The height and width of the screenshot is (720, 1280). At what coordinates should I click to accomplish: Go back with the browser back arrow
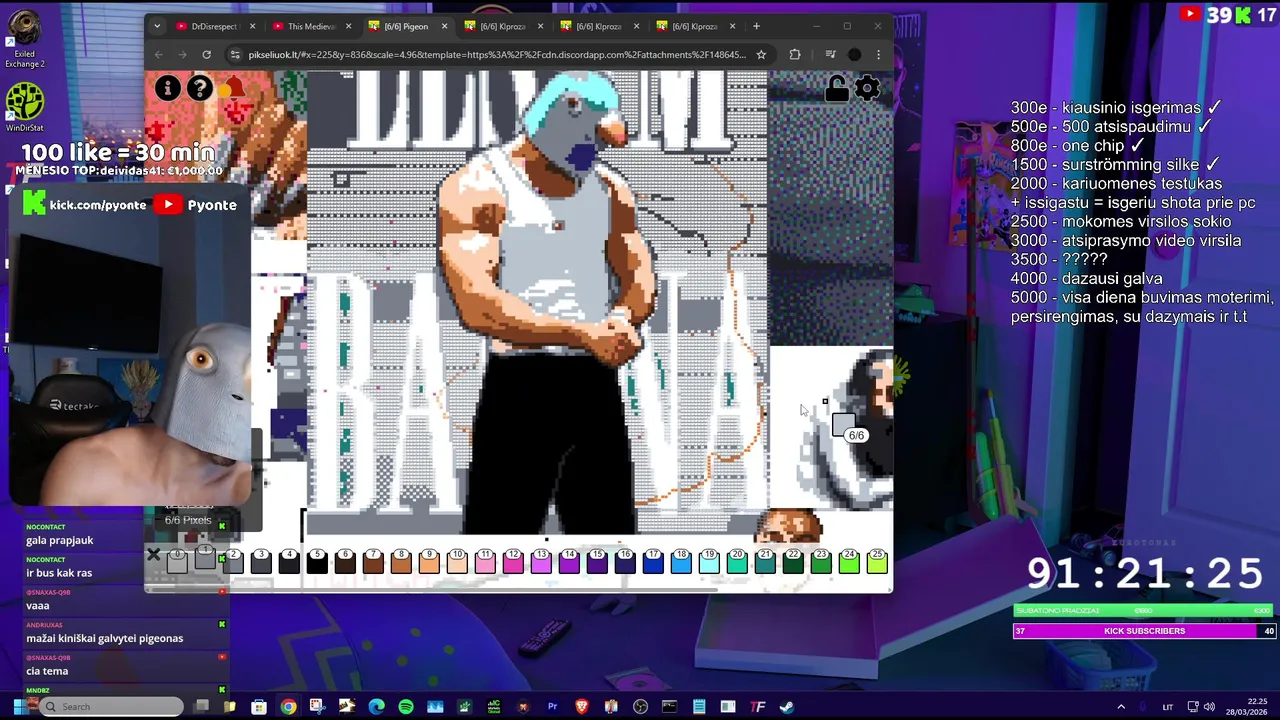click(x=158, y=54)
